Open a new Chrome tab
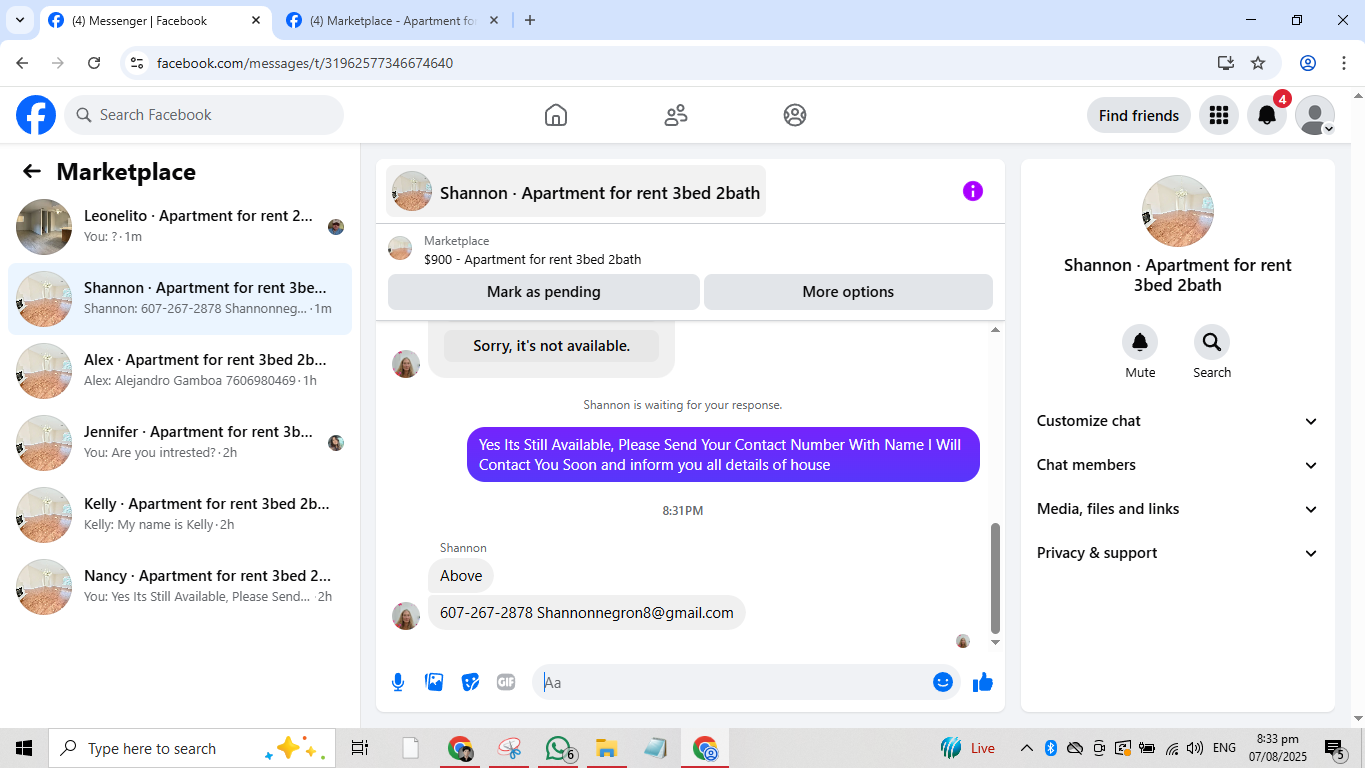1365x768 pixels. coord(530,20)
